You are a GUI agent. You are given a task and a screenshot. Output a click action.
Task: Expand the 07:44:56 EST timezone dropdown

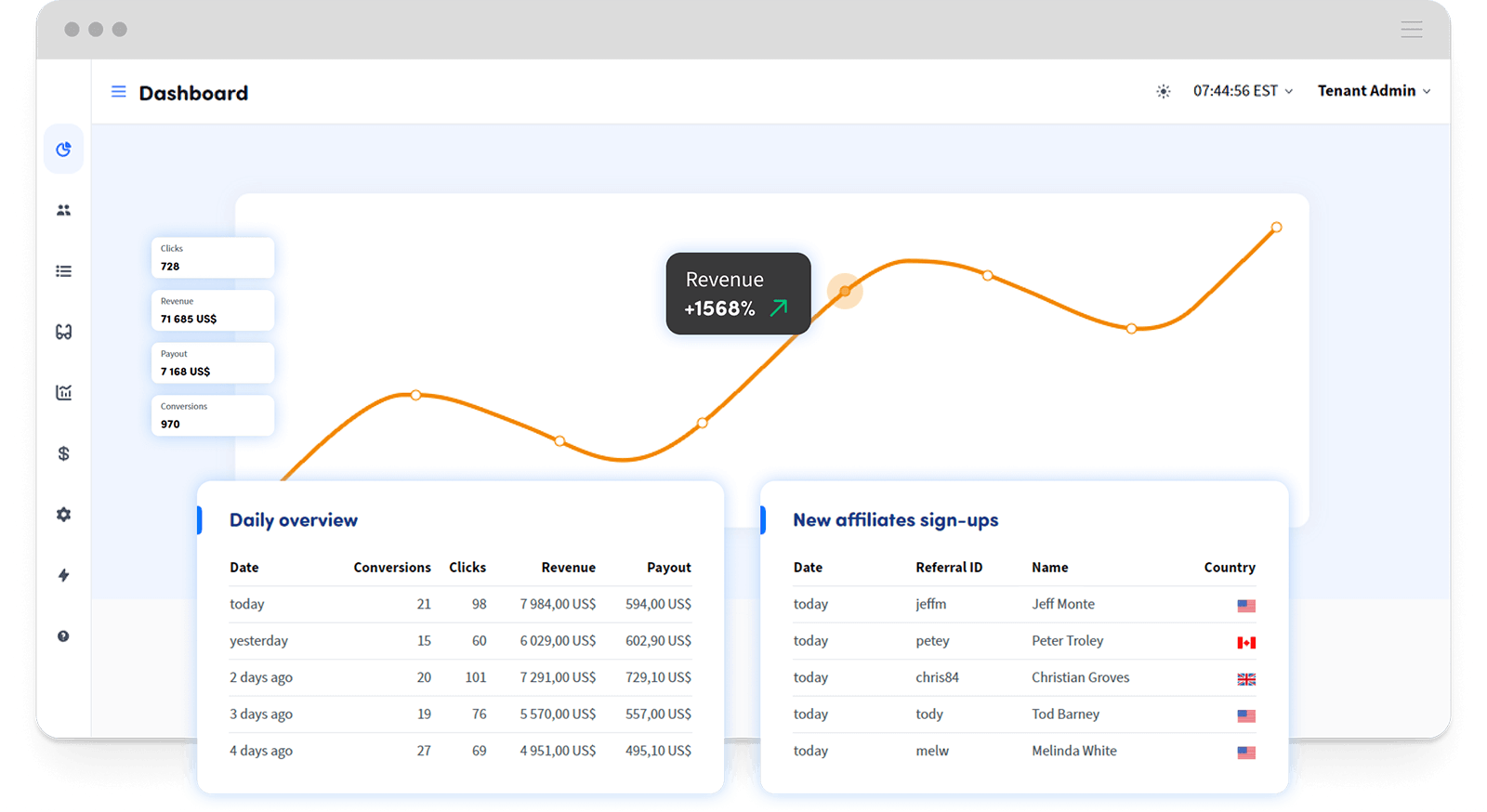point(1243,91)
